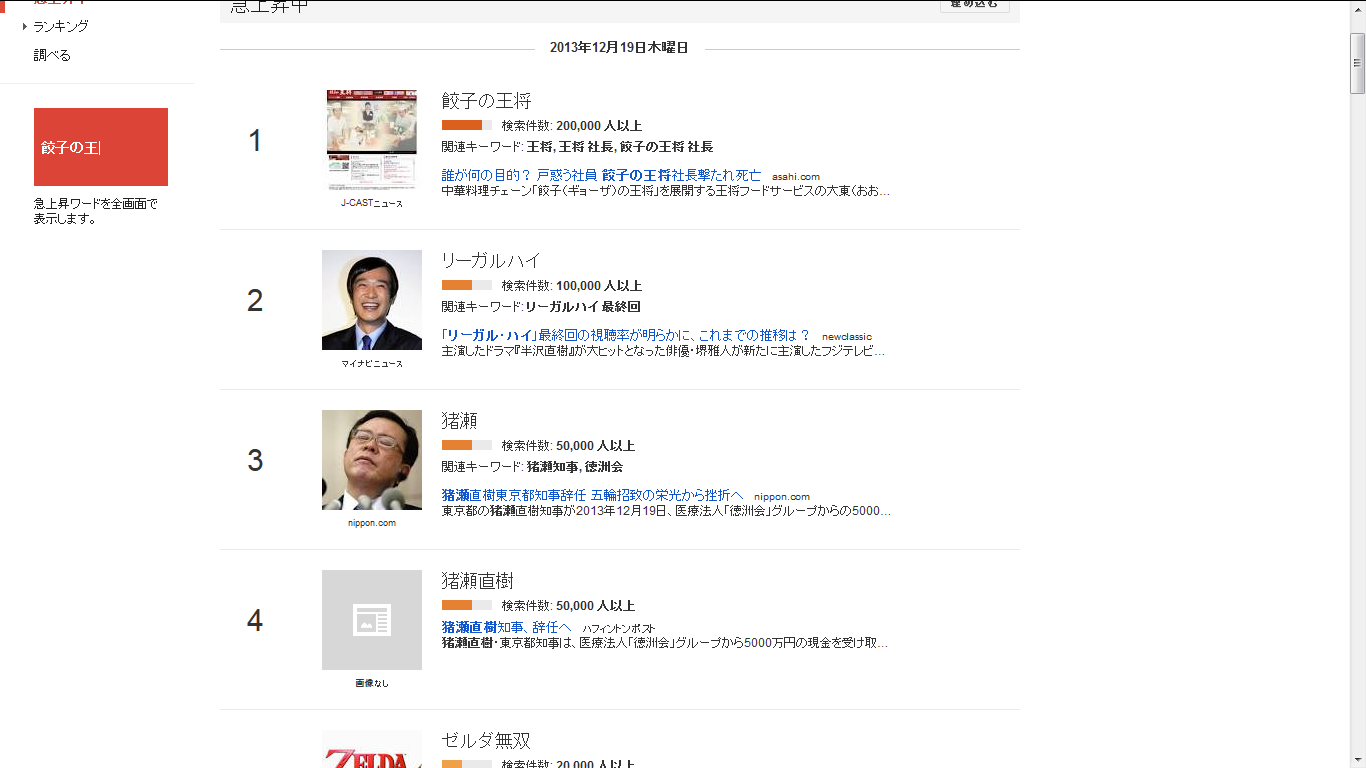
Task: Open the リーガルハイ trend title
Action: point(491,261)
